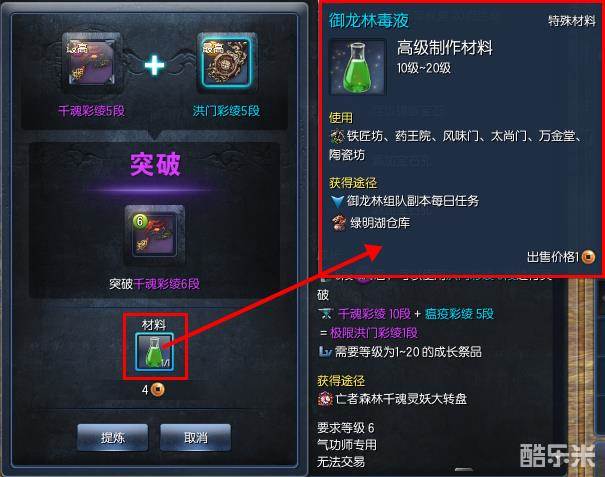Click the plus sign between the two items
Image resolution: width=605 pixels, height=477 pixels.
(154, 65)
